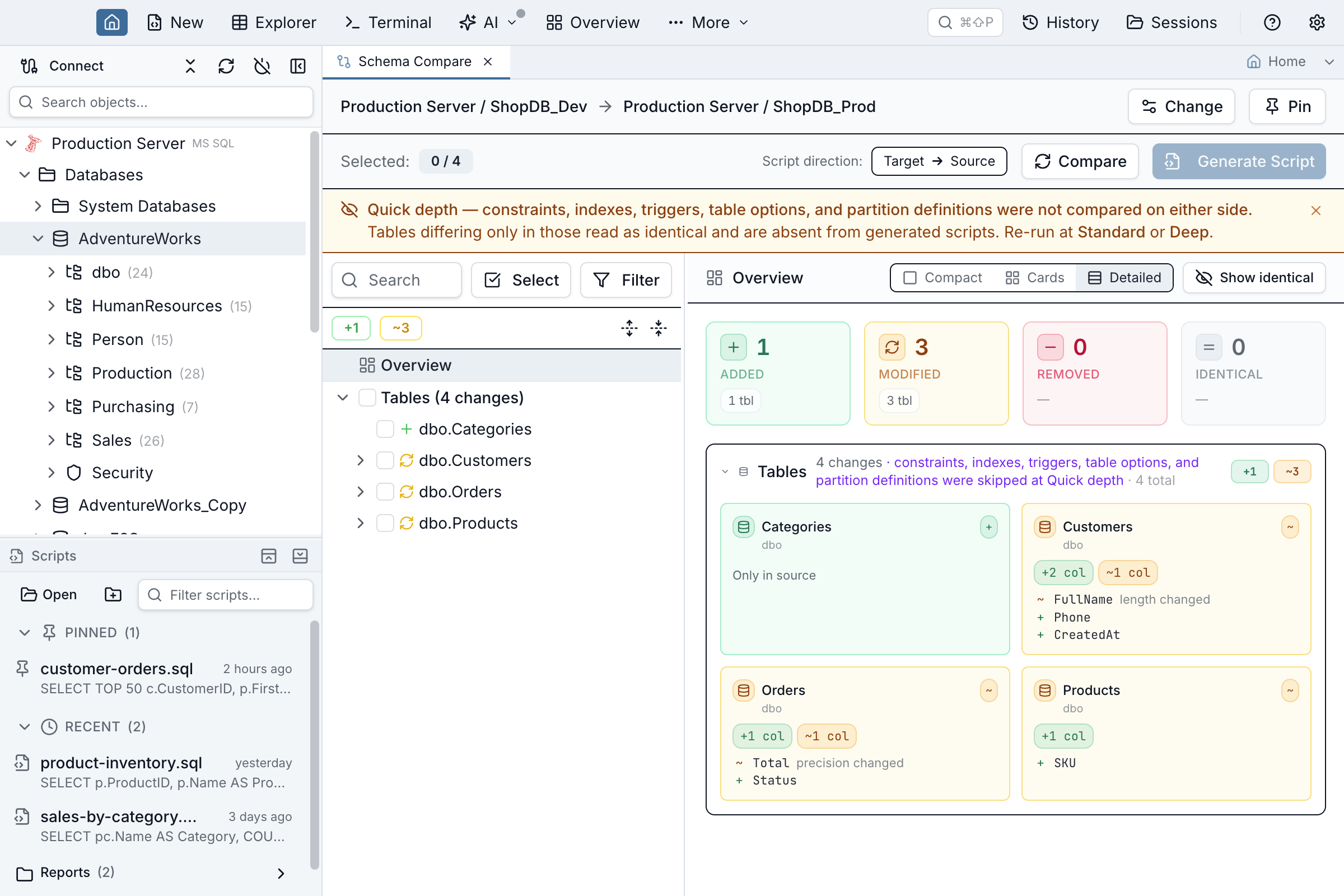Screen dimensions: 1344x896
Task: Open the AI dropdown menu
Action: coord(488,22)
